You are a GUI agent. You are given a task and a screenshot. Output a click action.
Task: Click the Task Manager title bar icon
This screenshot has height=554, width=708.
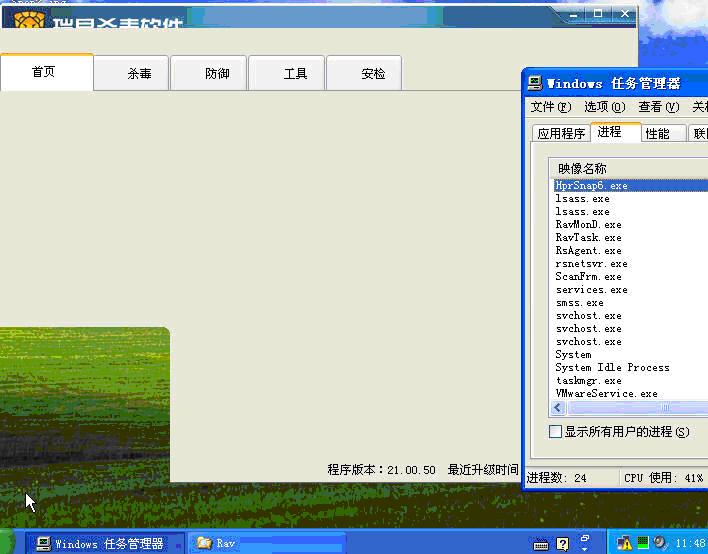point(535,83)
